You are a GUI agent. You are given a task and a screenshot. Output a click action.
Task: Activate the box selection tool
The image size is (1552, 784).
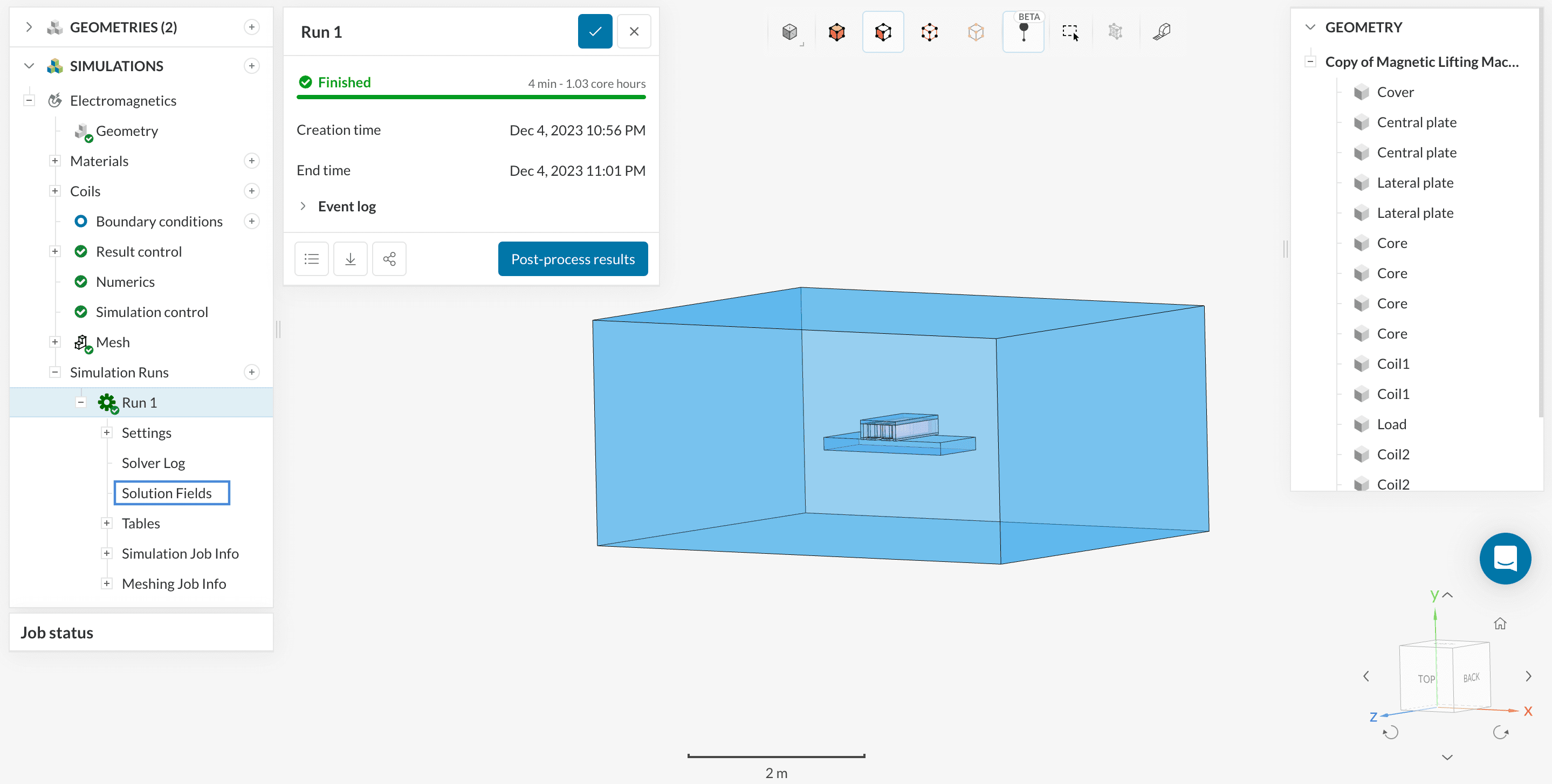pyautogui.click(x=1070, y=32)
